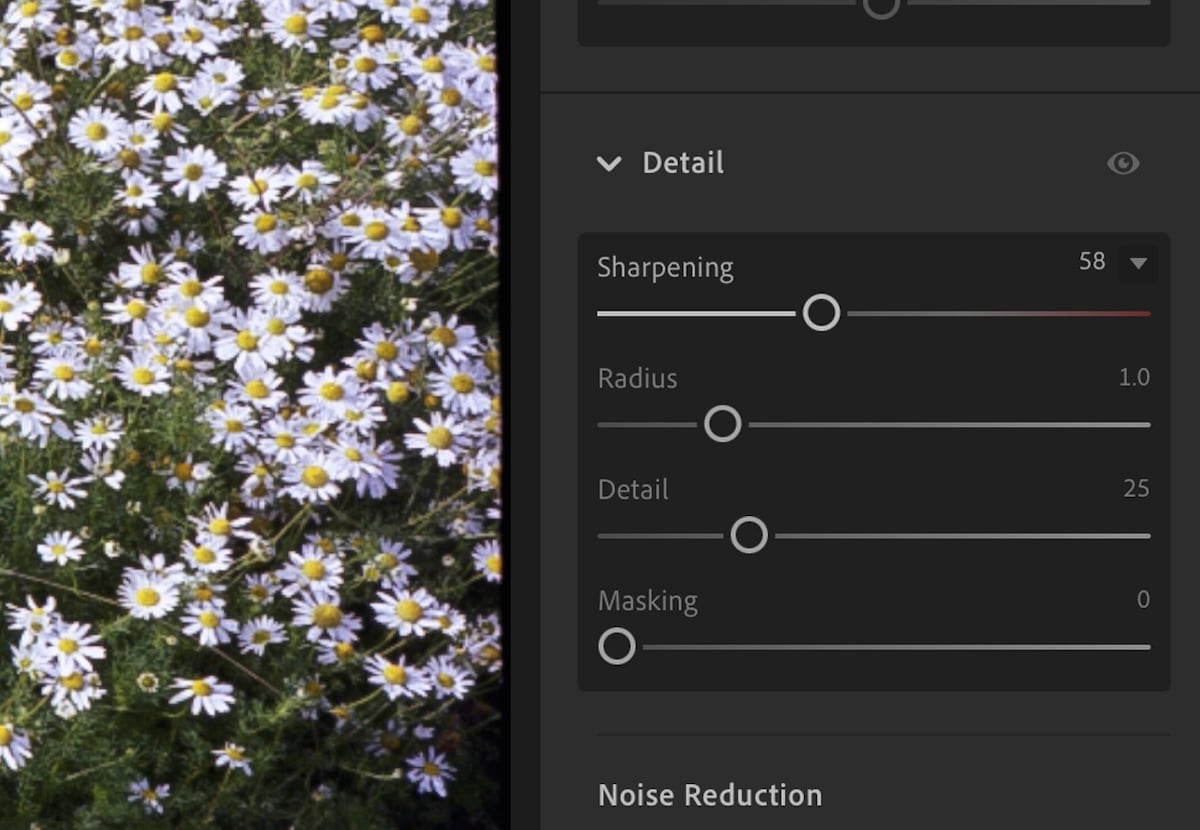1200x830 pixels.
Task: Collapse the Detail section chevron
Action: [609, 164]
